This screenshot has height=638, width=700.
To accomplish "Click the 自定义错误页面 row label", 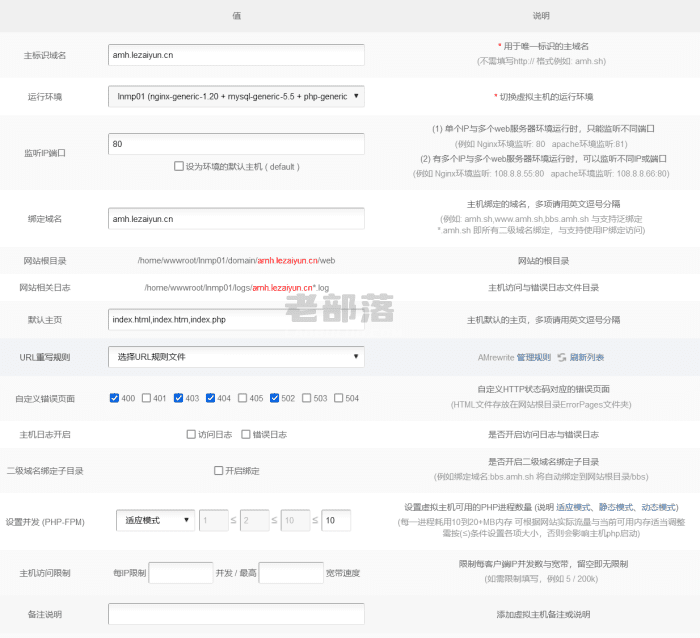I will (x=45, y=399).
